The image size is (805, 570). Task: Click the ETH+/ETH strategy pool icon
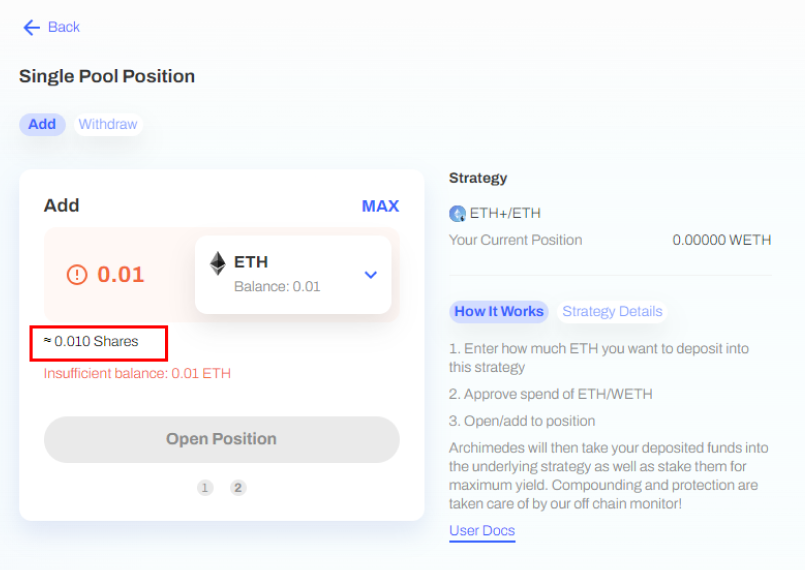pyautogui.click(x=457, y=213)
